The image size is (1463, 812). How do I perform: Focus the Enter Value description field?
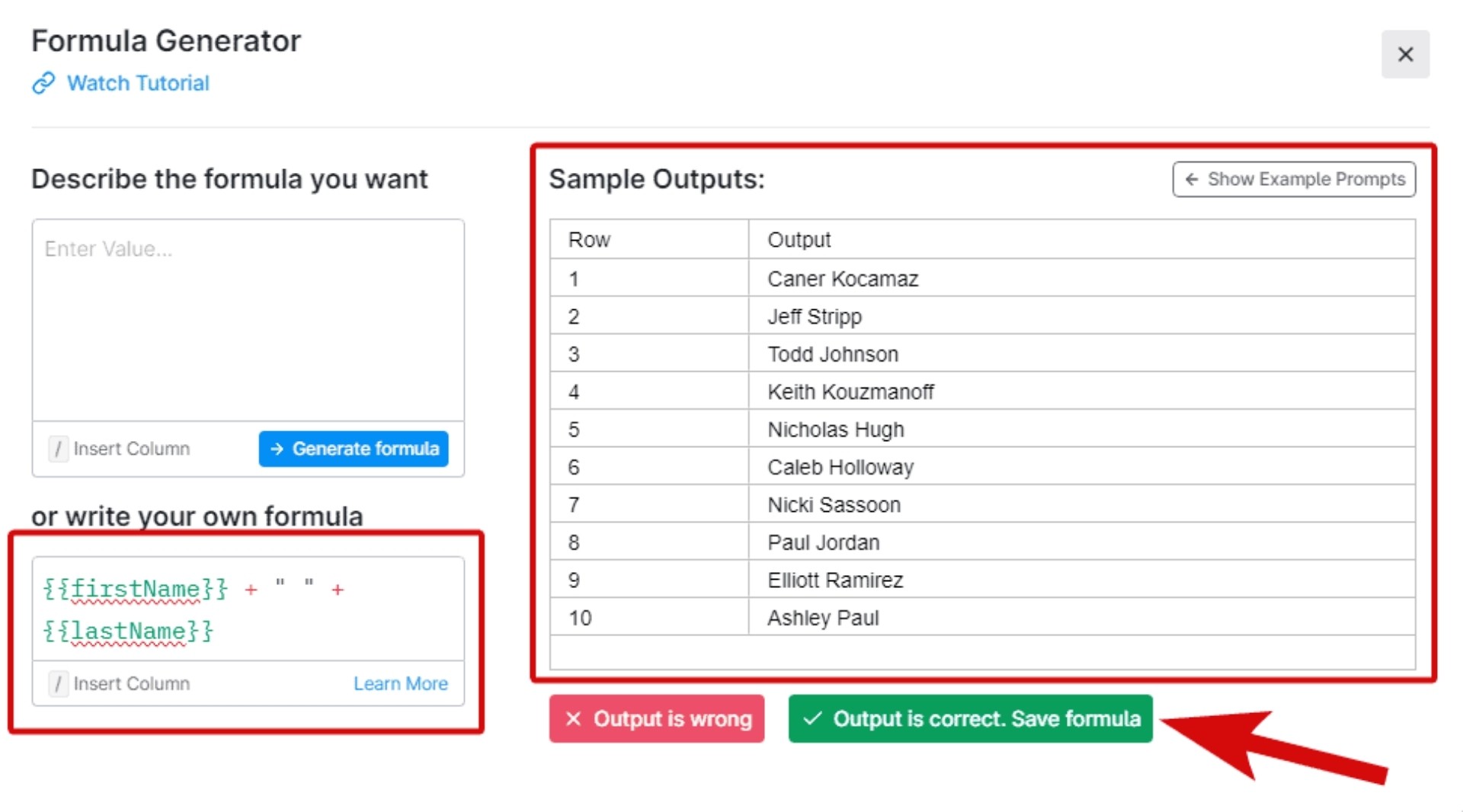pos(248,320)
